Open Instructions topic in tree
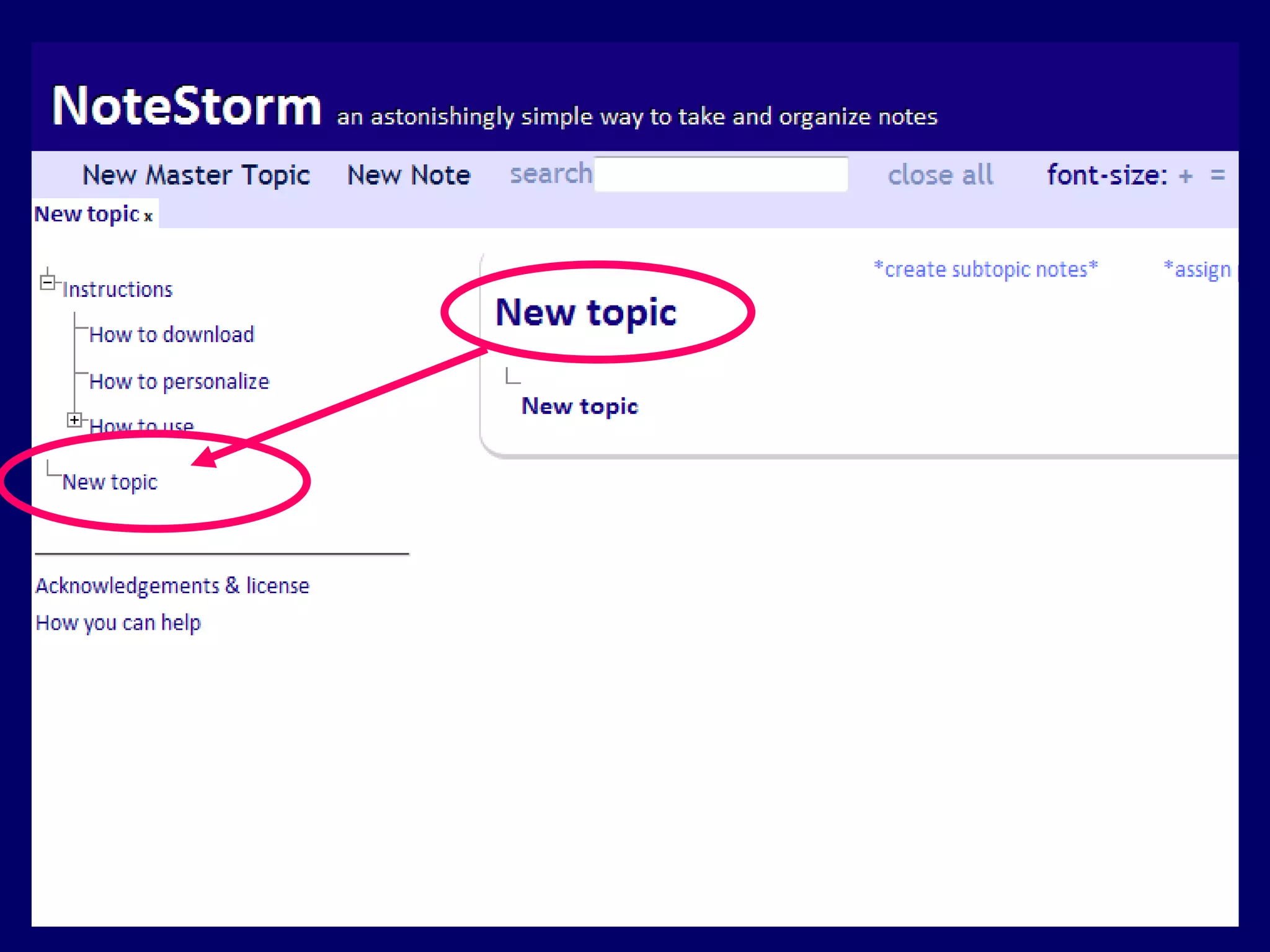 point(117,289)
